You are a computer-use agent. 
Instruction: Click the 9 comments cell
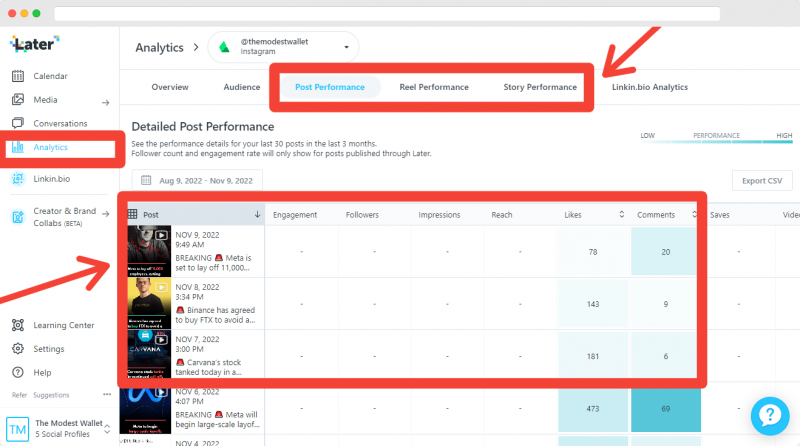[x=664, y=304]
